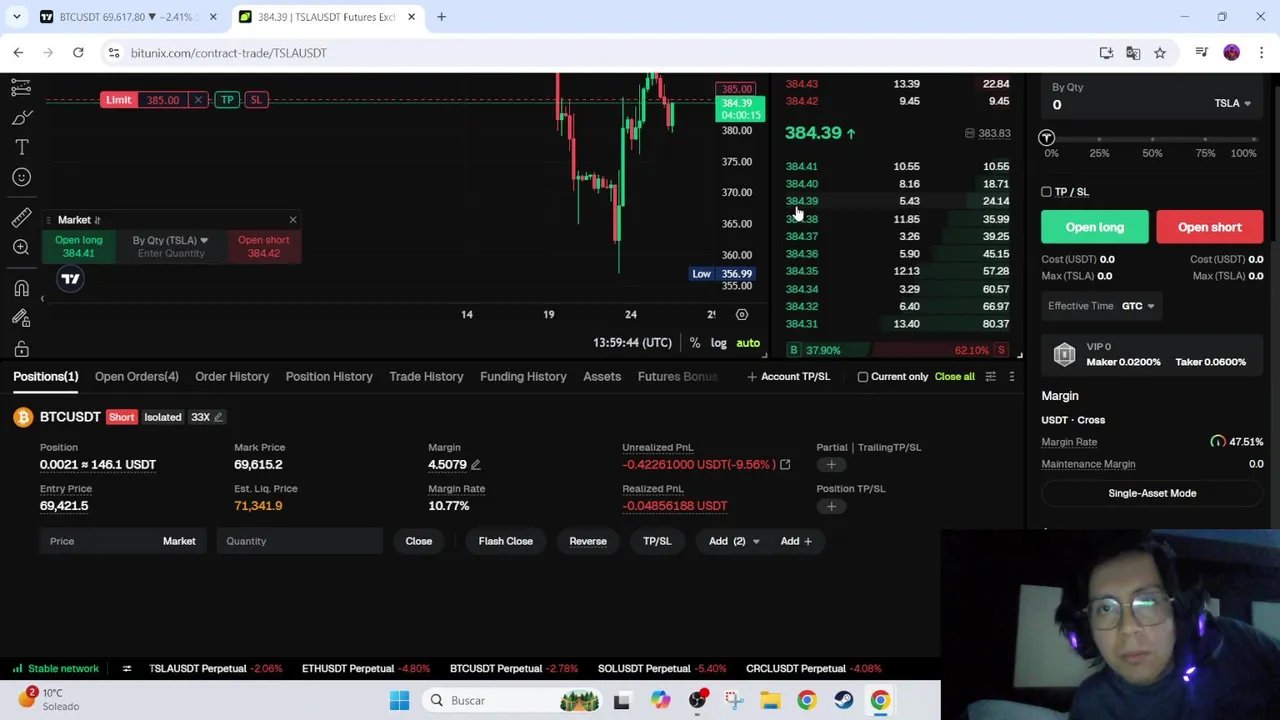Open Windows Start menu
This screenshot has width=1280, height=720.
tap(399, 701)
